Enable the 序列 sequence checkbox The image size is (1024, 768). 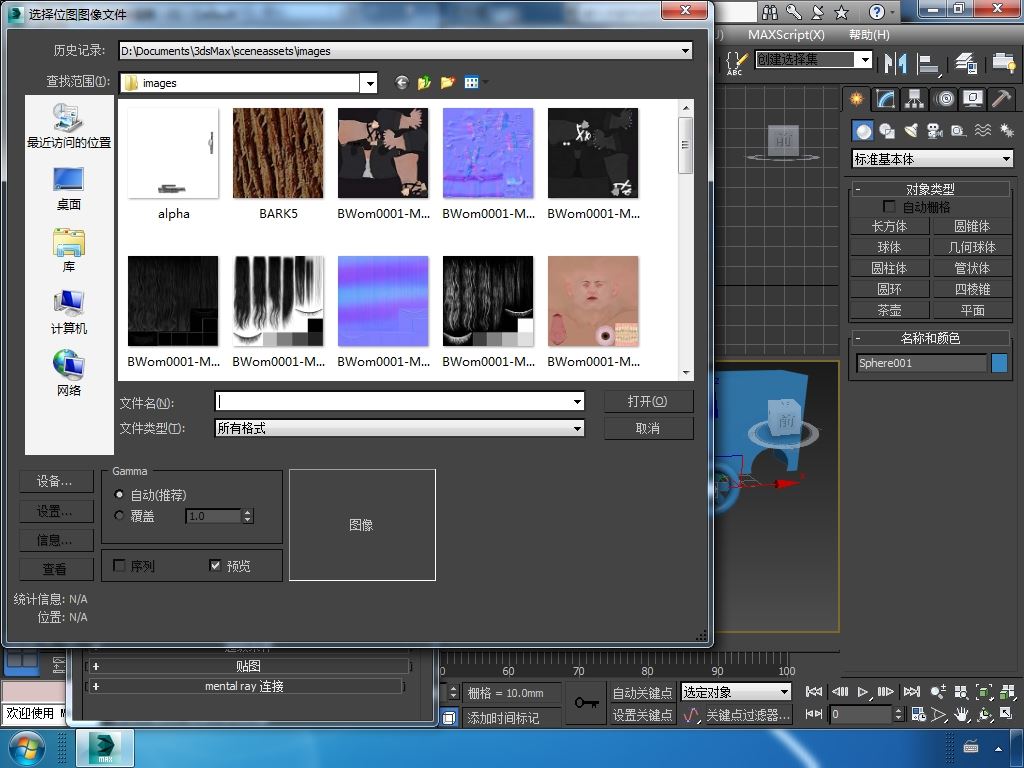119,565
